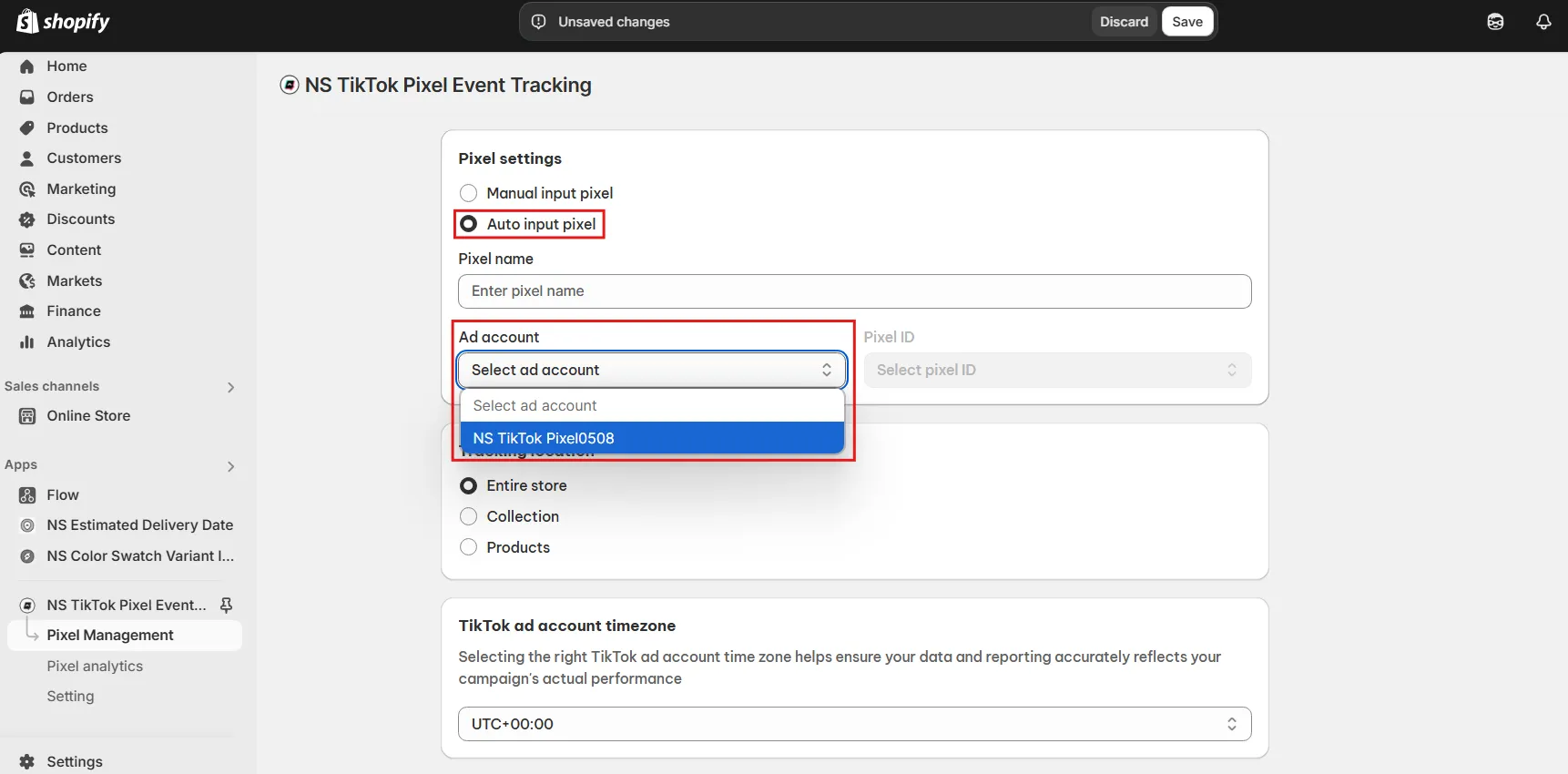Open NS Color Swatch Variant icon
Viewport: 1568px width, 774px height.
(27, 556)
